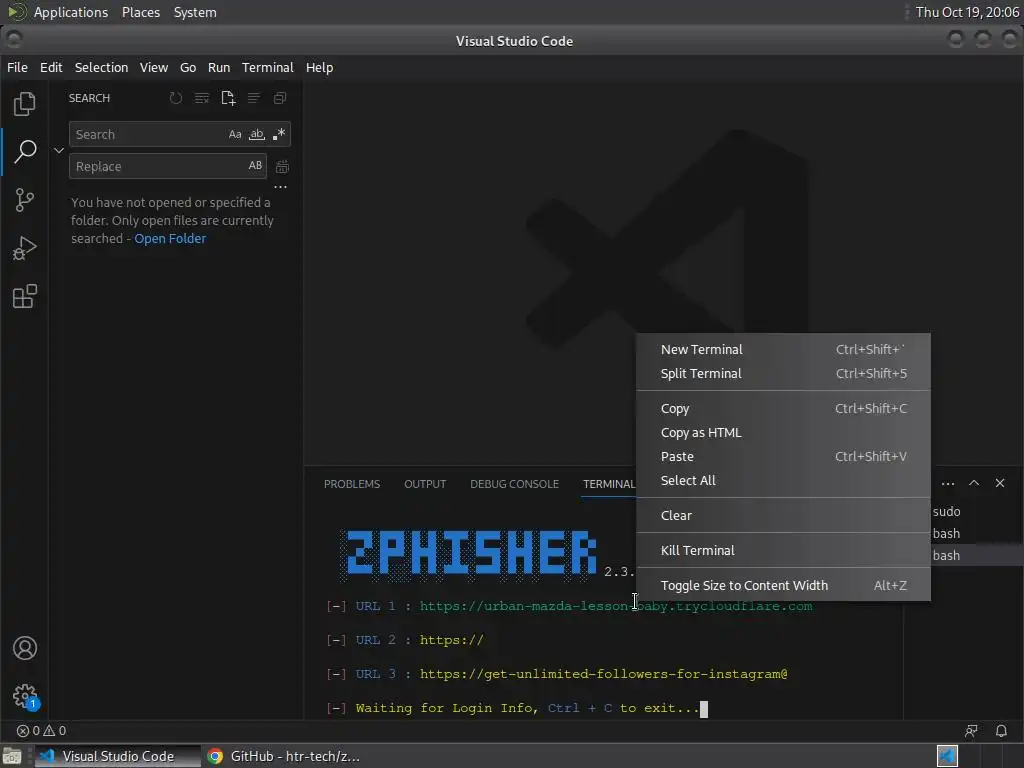Viewport: 1024px width, 768px height.
Task: Collapse the replace field toggle chevron
Action: coord(59,150)
